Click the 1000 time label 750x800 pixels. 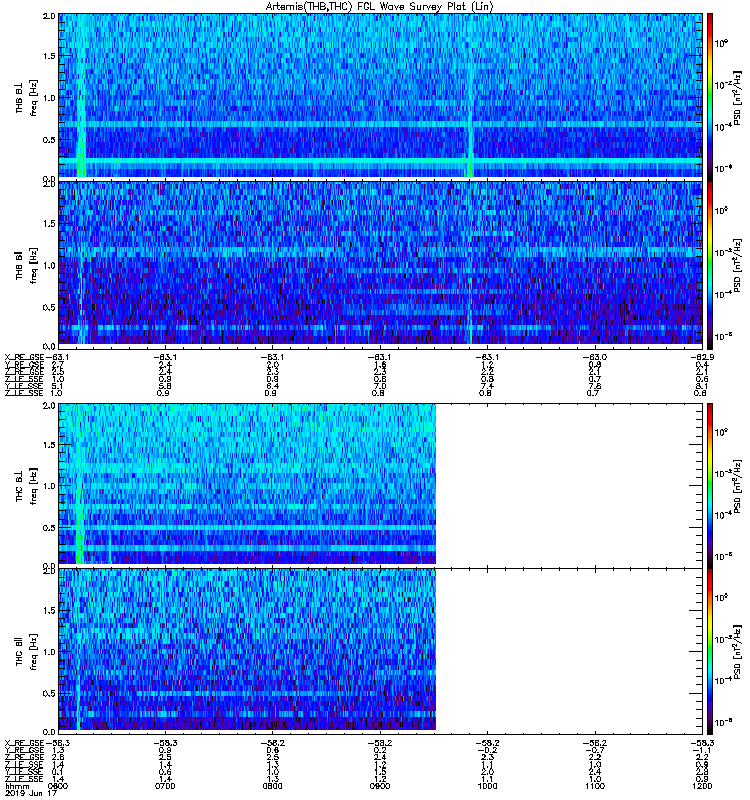click(x=487, y=786)
